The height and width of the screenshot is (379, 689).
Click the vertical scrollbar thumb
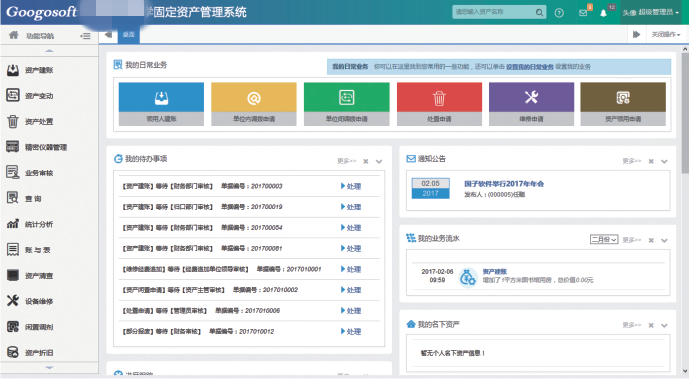pos(685,113)
